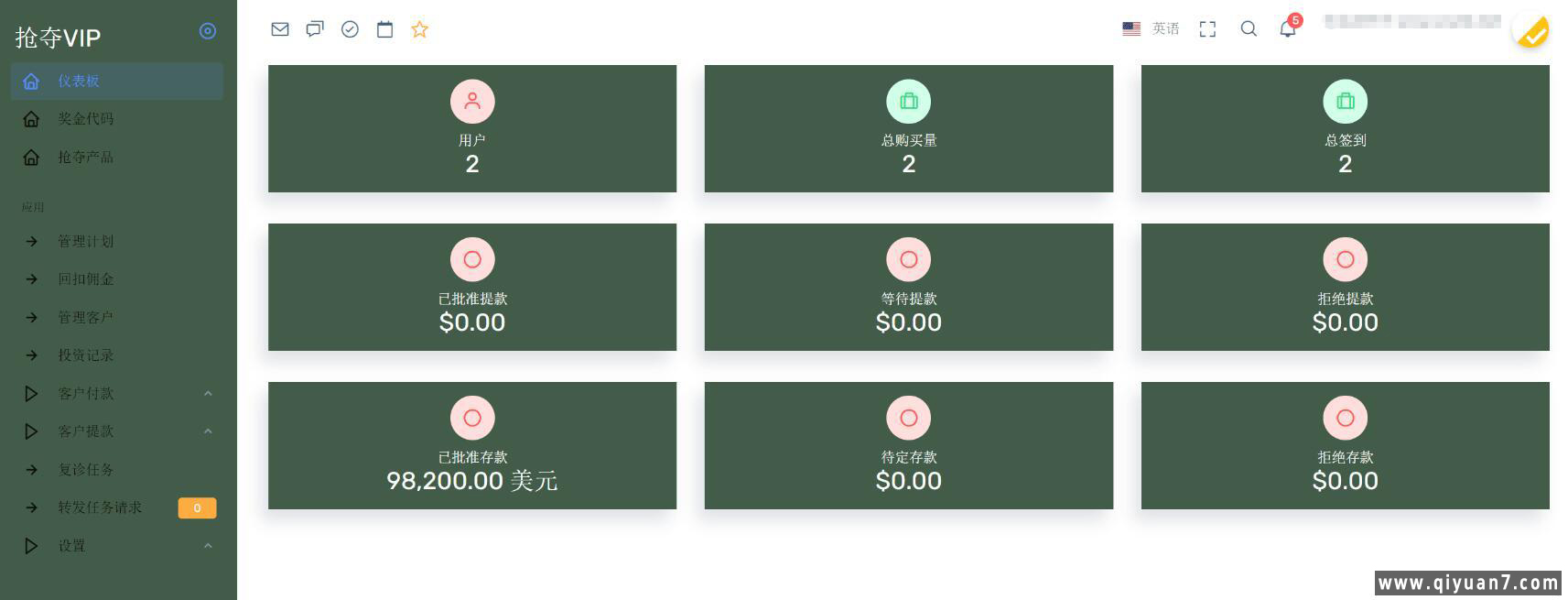Open the 管理计划 link
The image size is (1568, 600).
86,242
